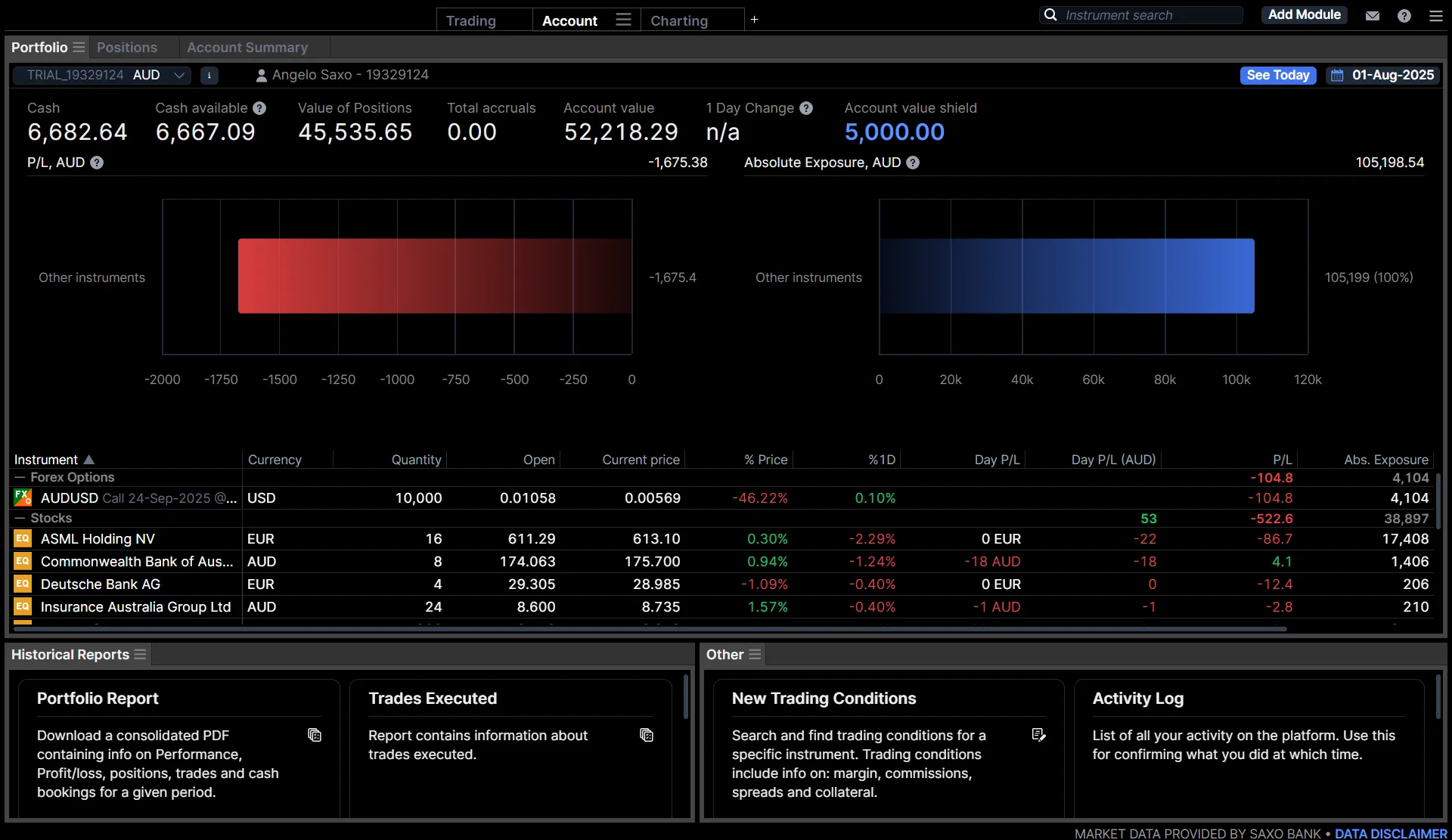This screenshot has width=1452, height=840.
Task: Open the Account Summary sub-tab
Action: tap(247, 47)
